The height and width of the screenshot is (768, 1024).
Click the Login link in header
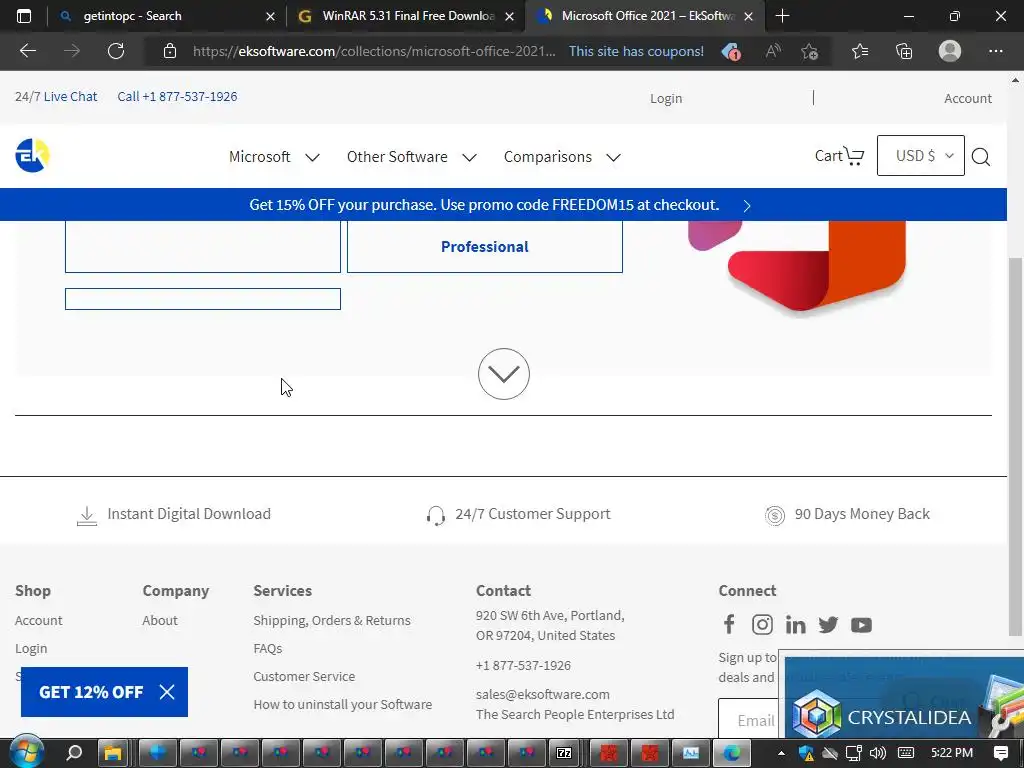pyautogui.click(x=665, y=98)
